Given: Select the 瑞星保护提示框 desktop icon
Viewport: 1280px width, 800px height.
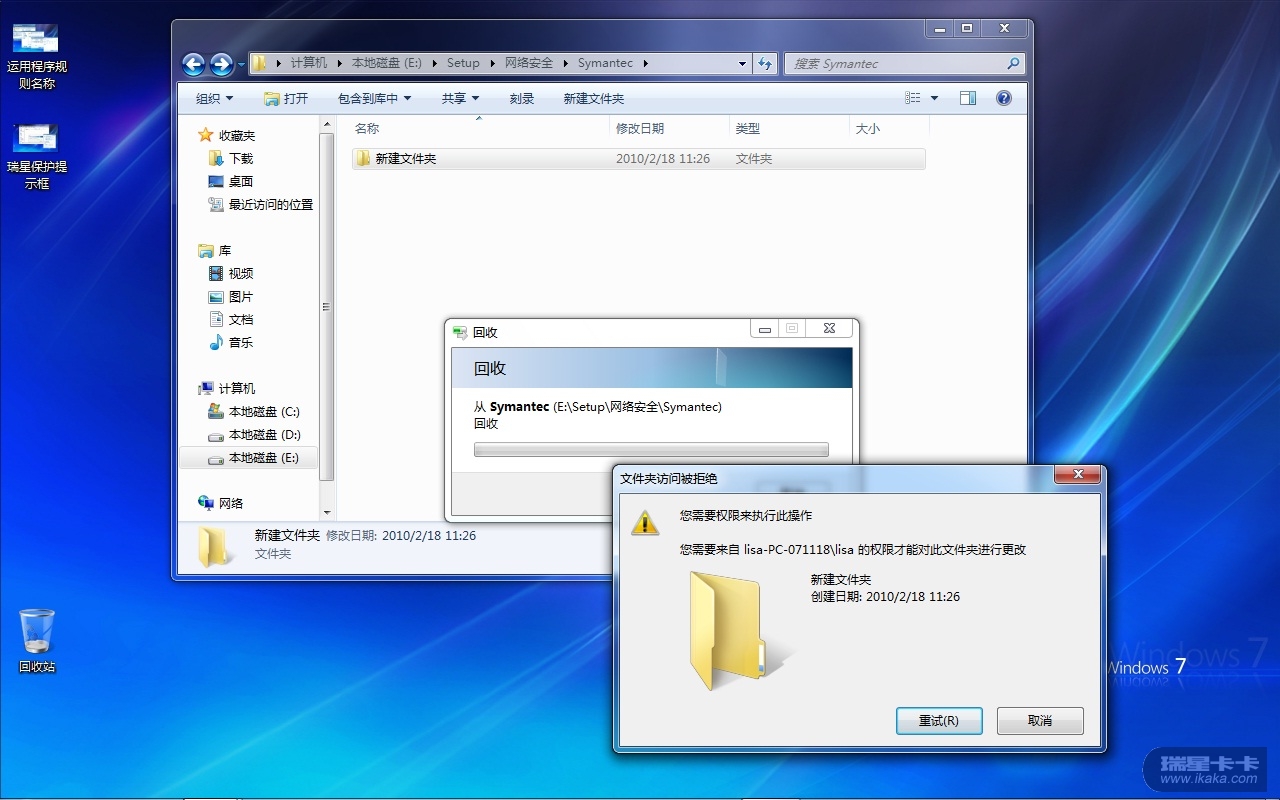Looking at the screenshot, I should tap(37, 156).
